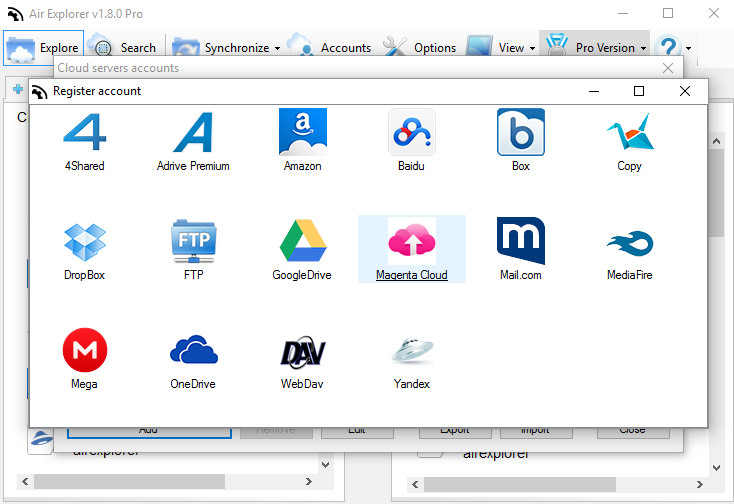Choose the Mail.com account icon
The height and width of the screenshot is (504, 734).
click(521, 241)
